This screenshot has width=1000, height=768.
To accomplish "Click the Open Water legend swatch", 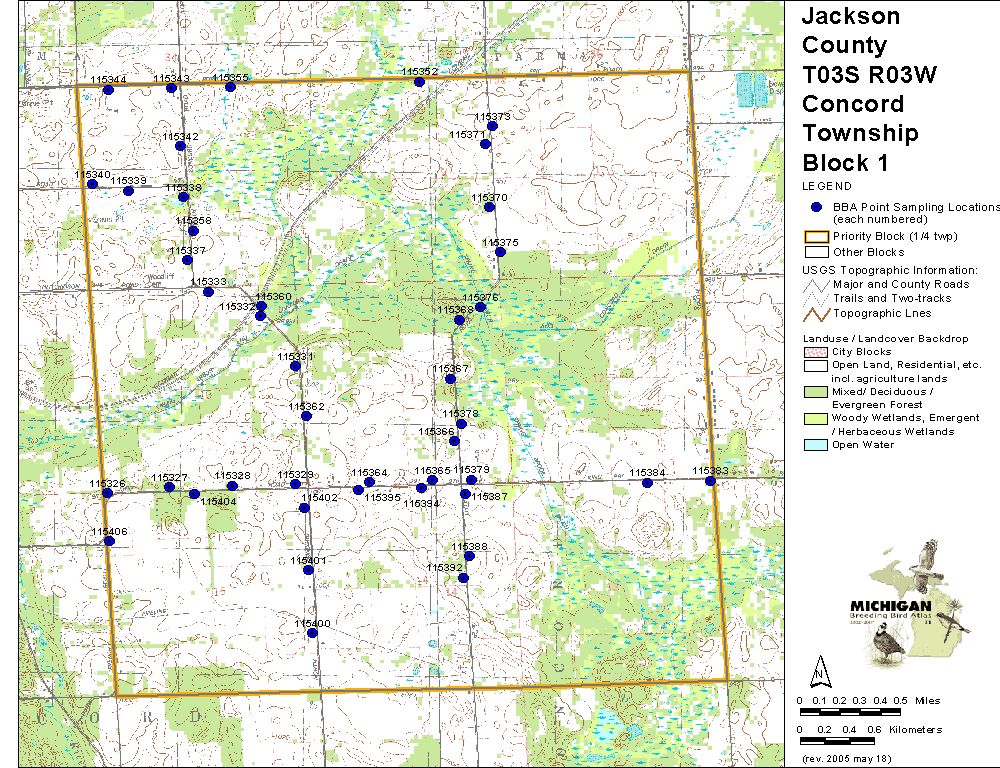I will (816, 445).
